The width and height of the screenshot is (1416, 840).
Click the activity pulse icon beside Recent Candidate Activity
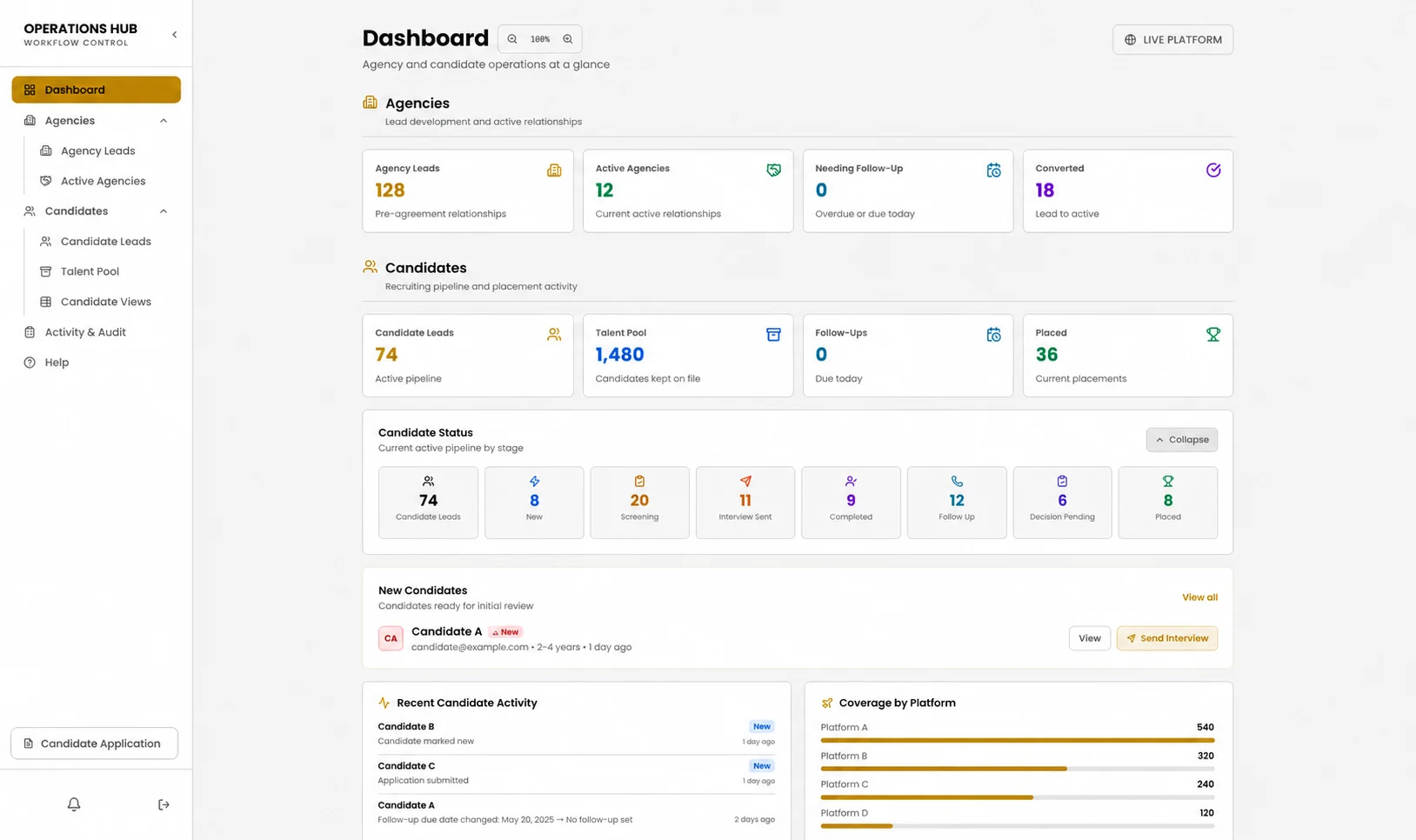point(384,703)
